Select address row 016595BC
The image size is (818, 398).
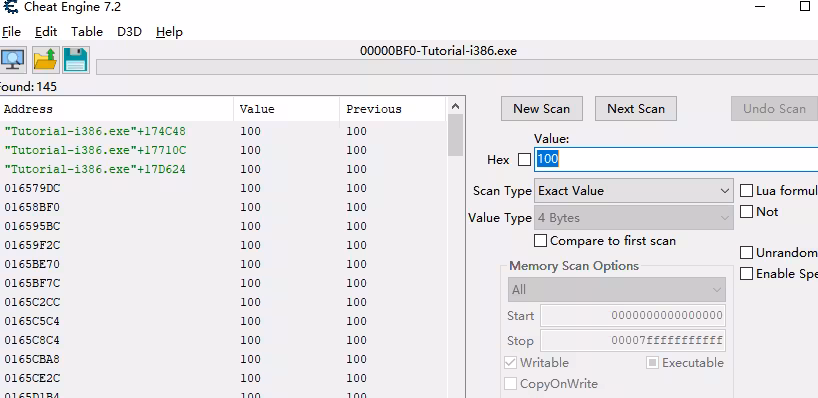(223, 226)
